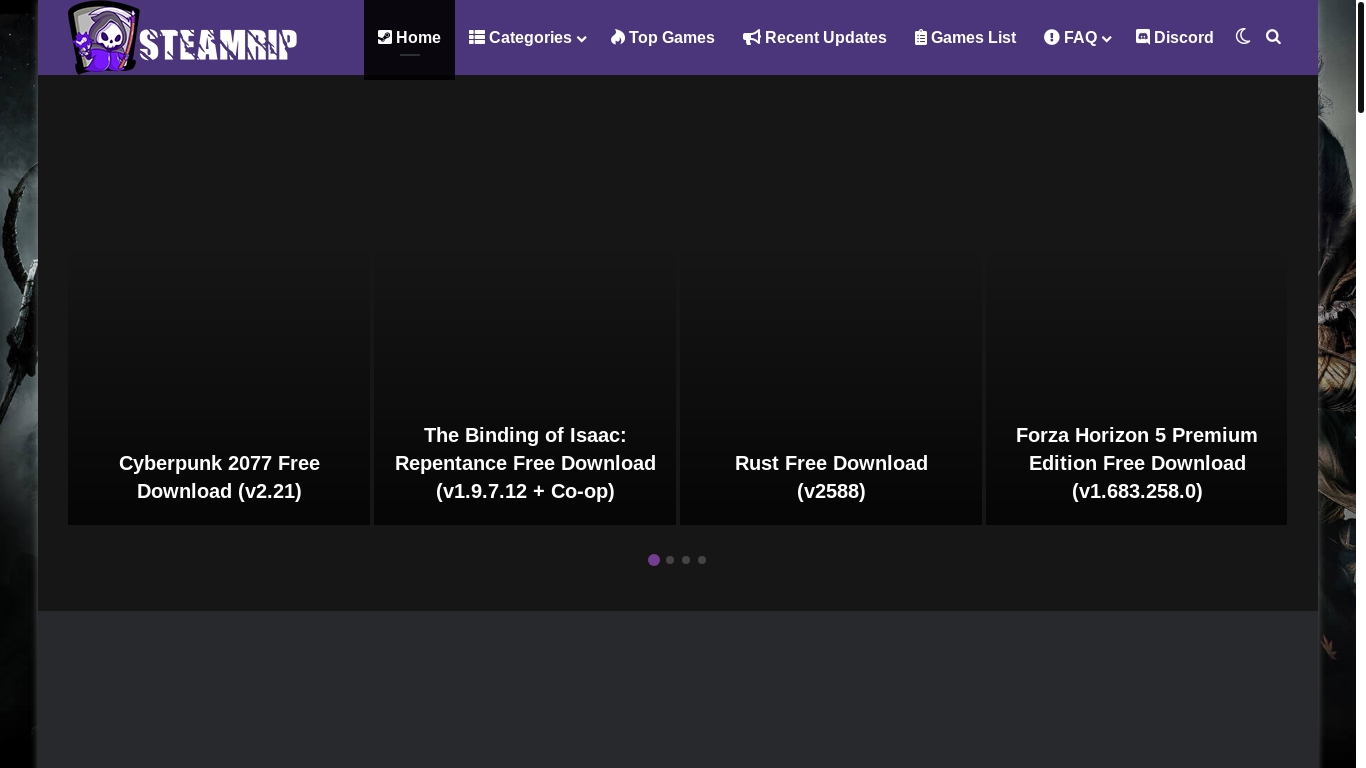Select the fourth slider pagination dot
Image resolution: width=1366 pixels, height=768 pixels.
click(702, 560)
